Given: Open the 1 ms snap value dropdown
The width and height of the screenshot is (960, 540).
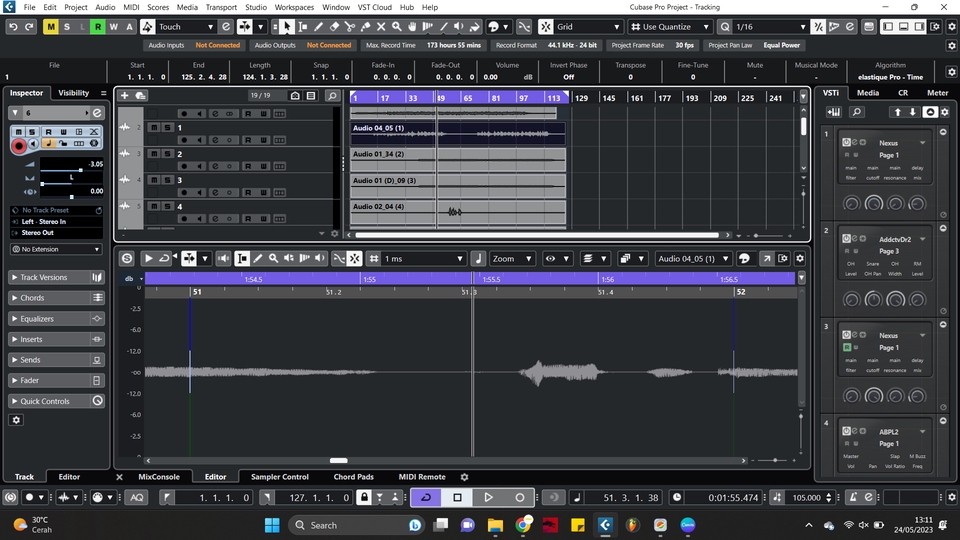Looking at the screenshot, I should click(423, 258).
